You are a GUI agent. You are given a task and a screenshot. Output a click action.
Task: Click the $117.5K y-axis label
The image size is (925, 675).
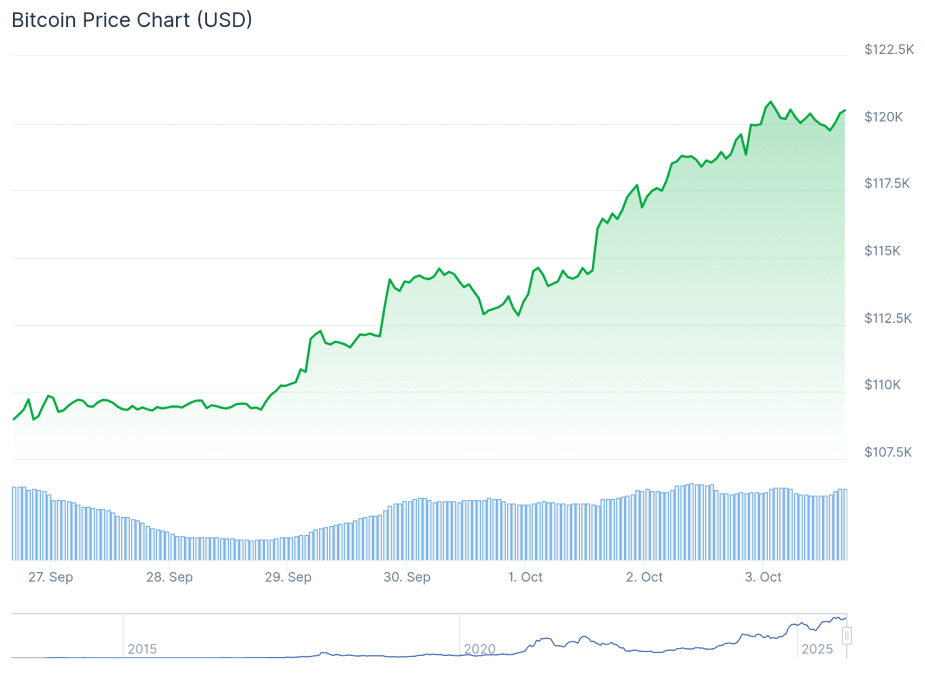(x=889, y=184)
